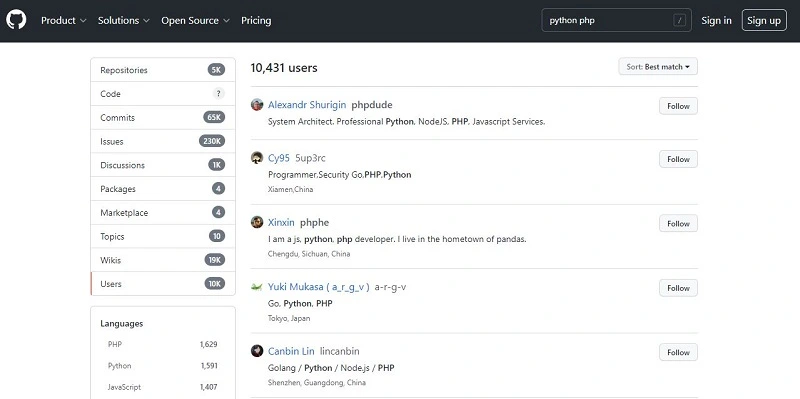Viewport: 800px width, 399px height.
Task: Click the slash shortcut icon in search
Action: tap(679, 20)
